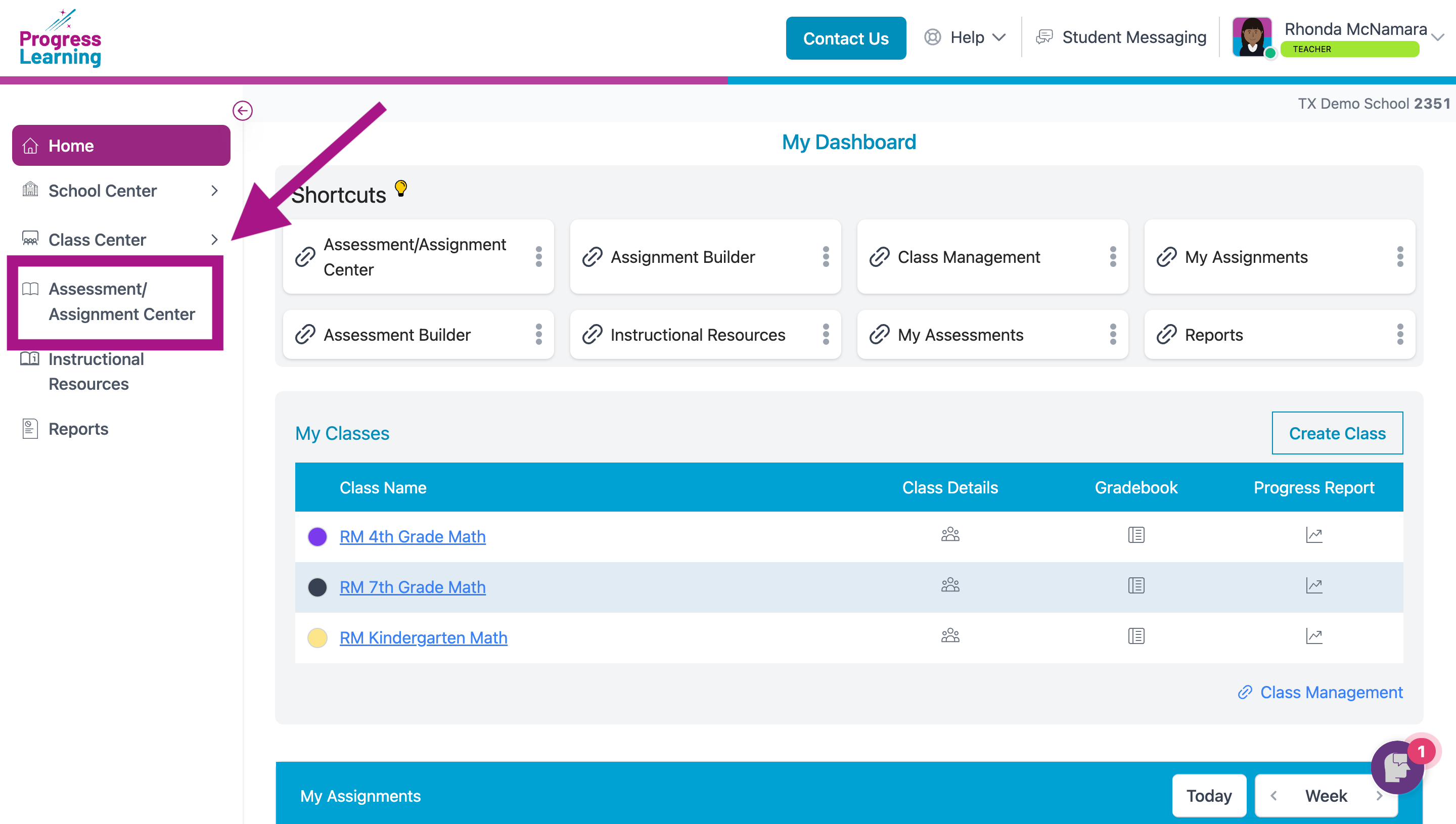Click the Progress Learning logo
The height and width of the screenshot is (824, 1456).
(x=60, y=38)
